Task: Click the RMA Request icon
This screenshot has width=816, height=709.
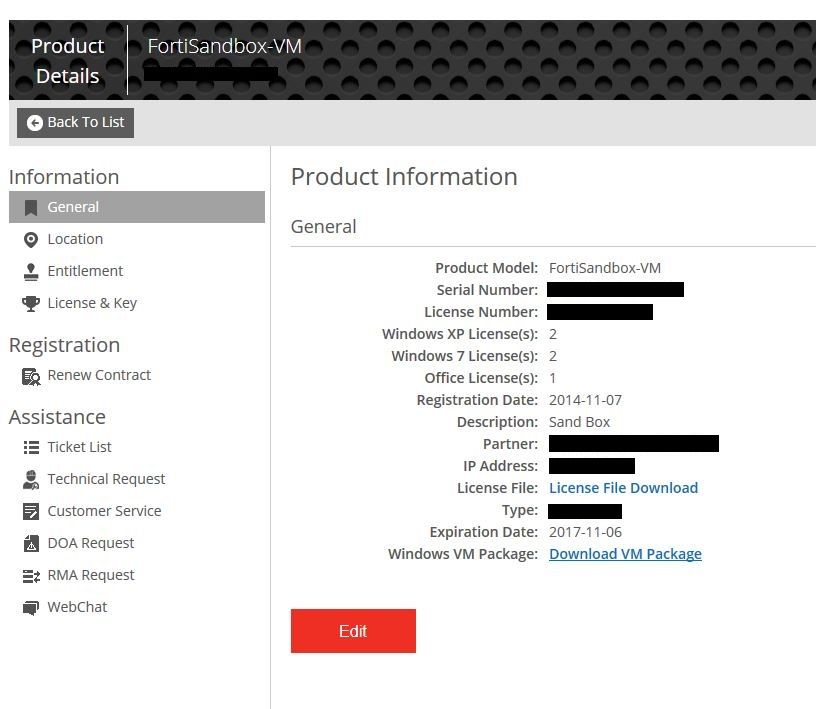Action: [31, 576]
